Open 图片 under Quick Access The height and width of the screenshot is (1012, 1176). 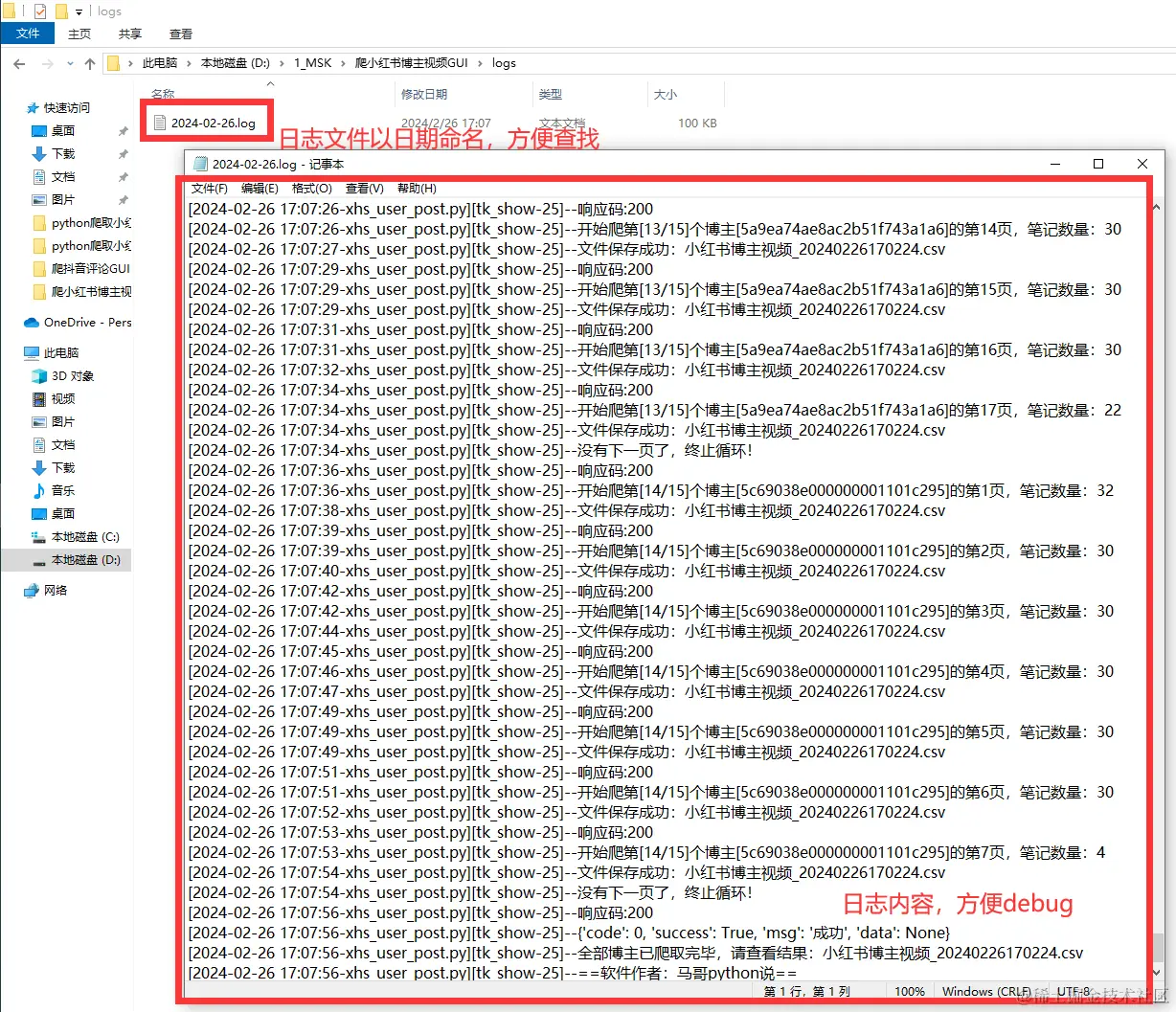[63, 200]
